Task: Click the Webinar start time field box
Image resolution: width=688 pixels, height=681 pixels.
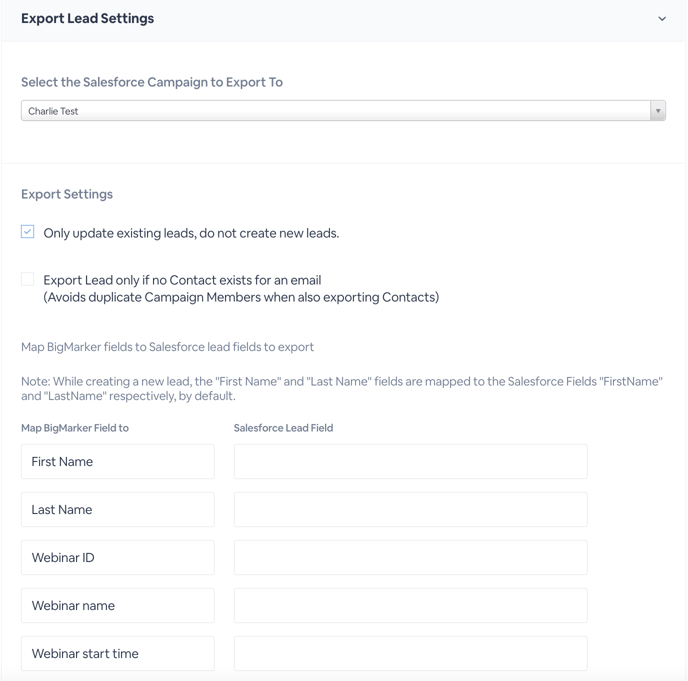Action: [118, 653]
